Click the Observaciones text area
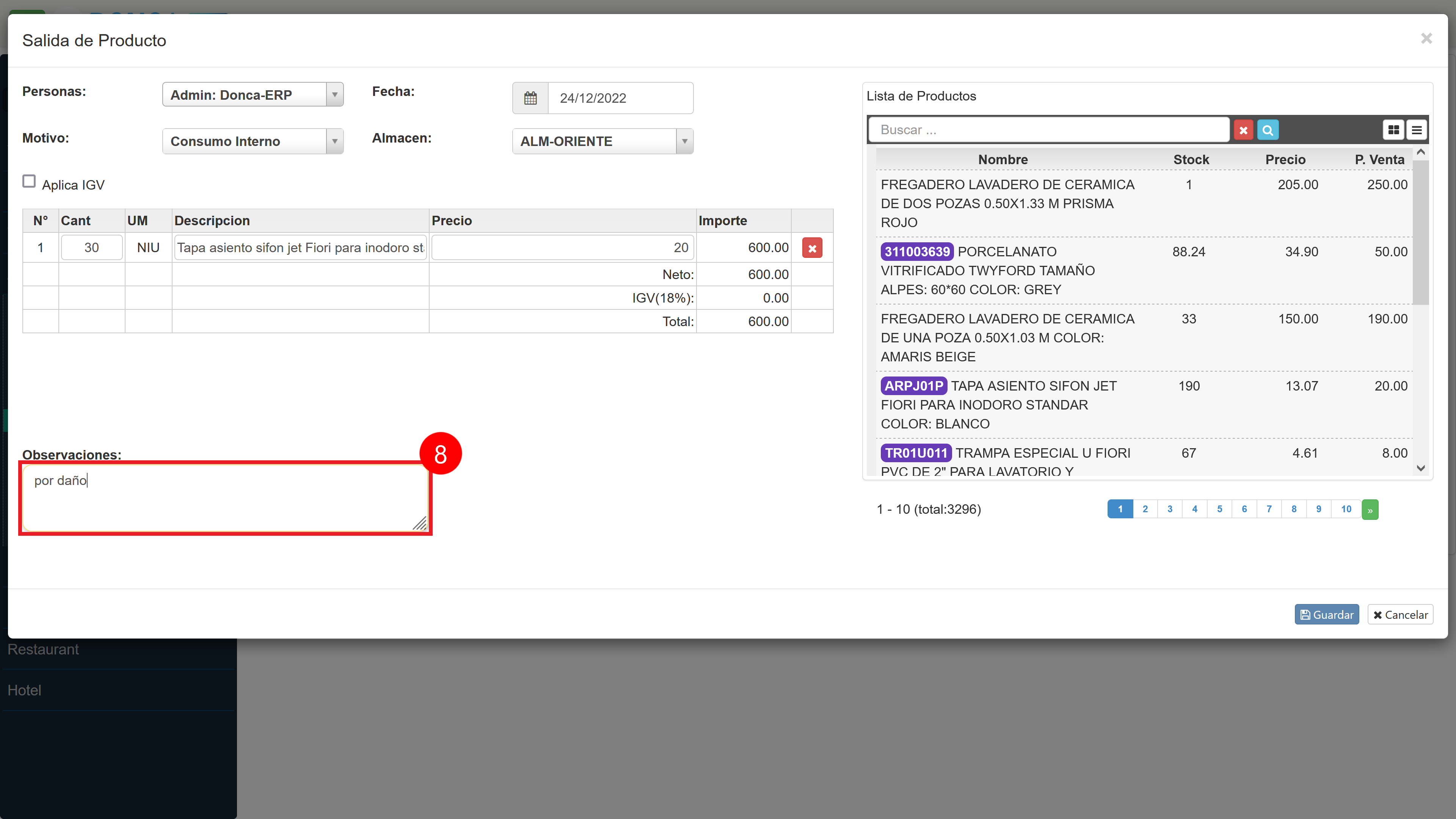 [x=225, y=499]
